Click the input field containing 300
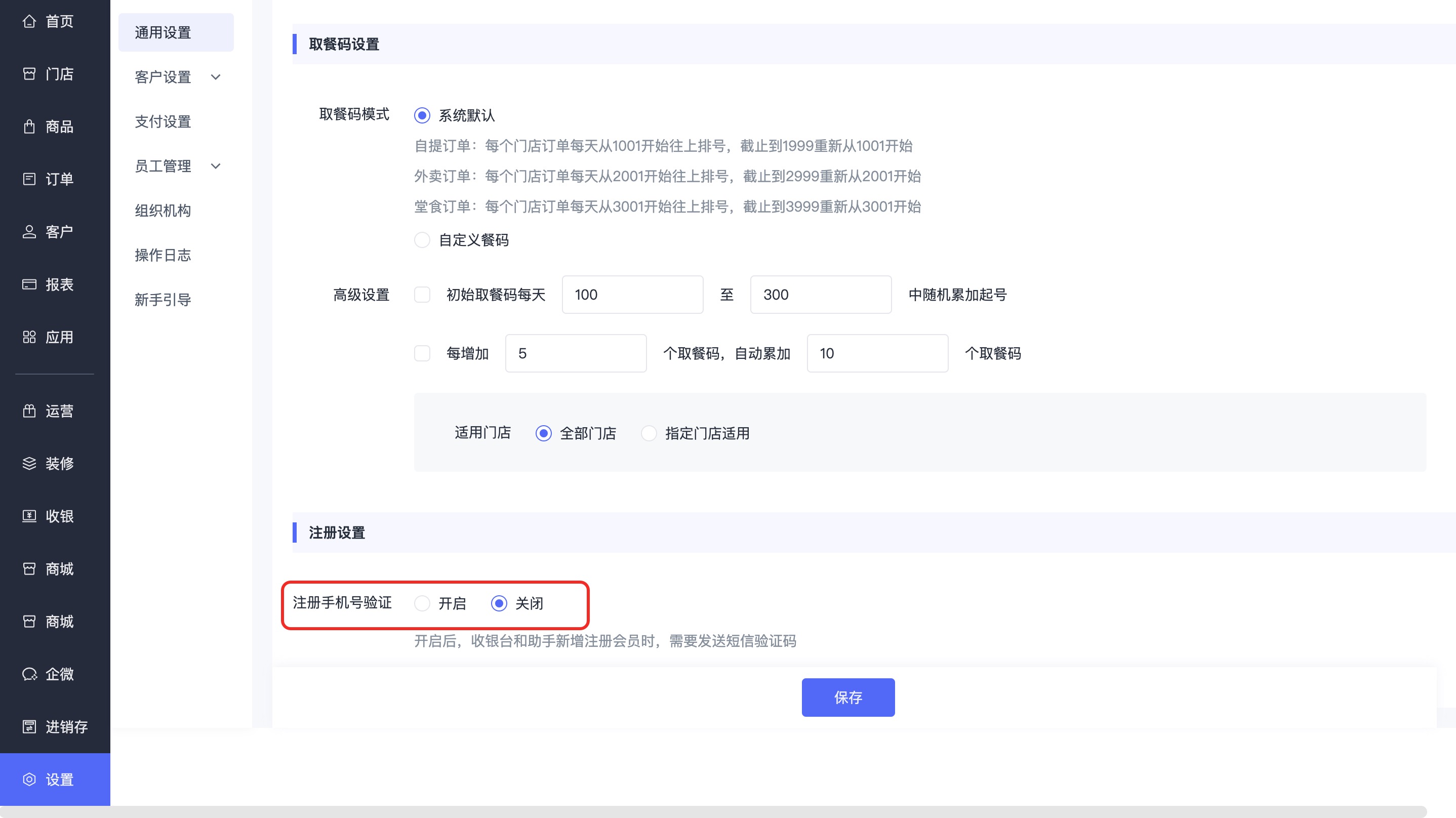 click(x=820, y=295)
